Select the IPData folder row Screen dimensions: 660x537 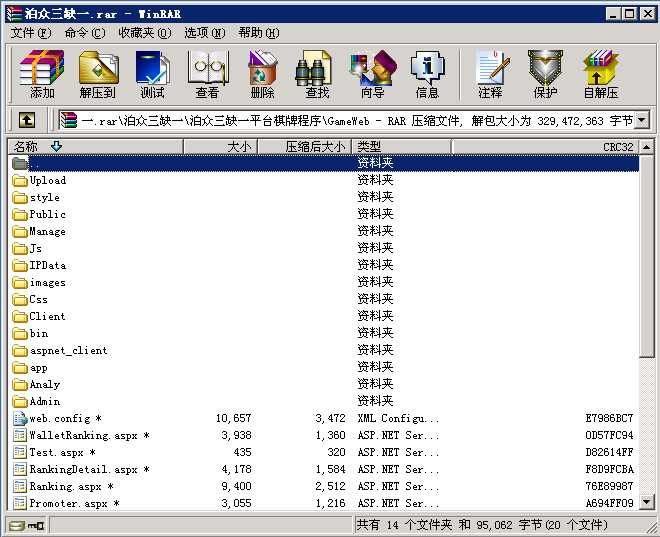tap(323, 266)
